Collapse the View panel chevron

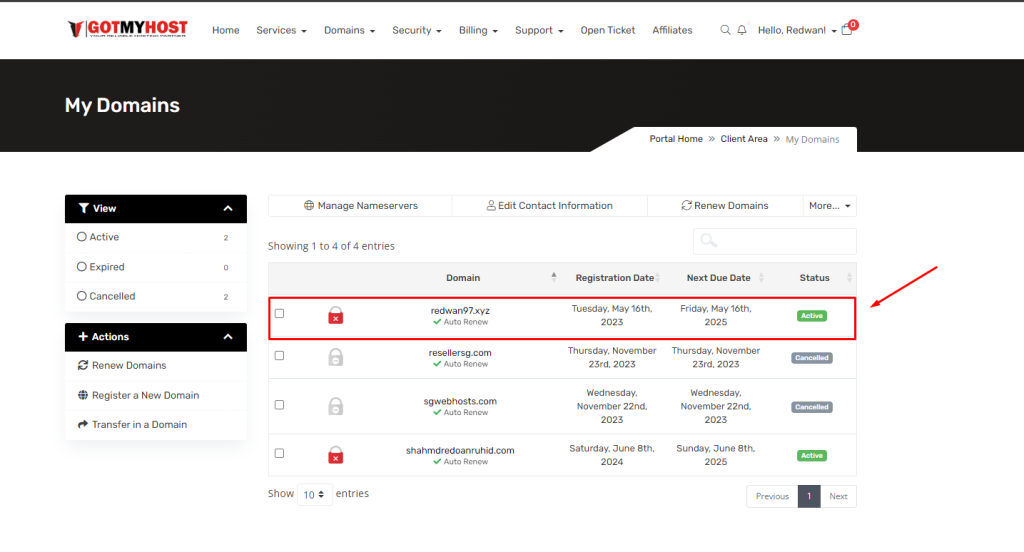coord(228,209)
